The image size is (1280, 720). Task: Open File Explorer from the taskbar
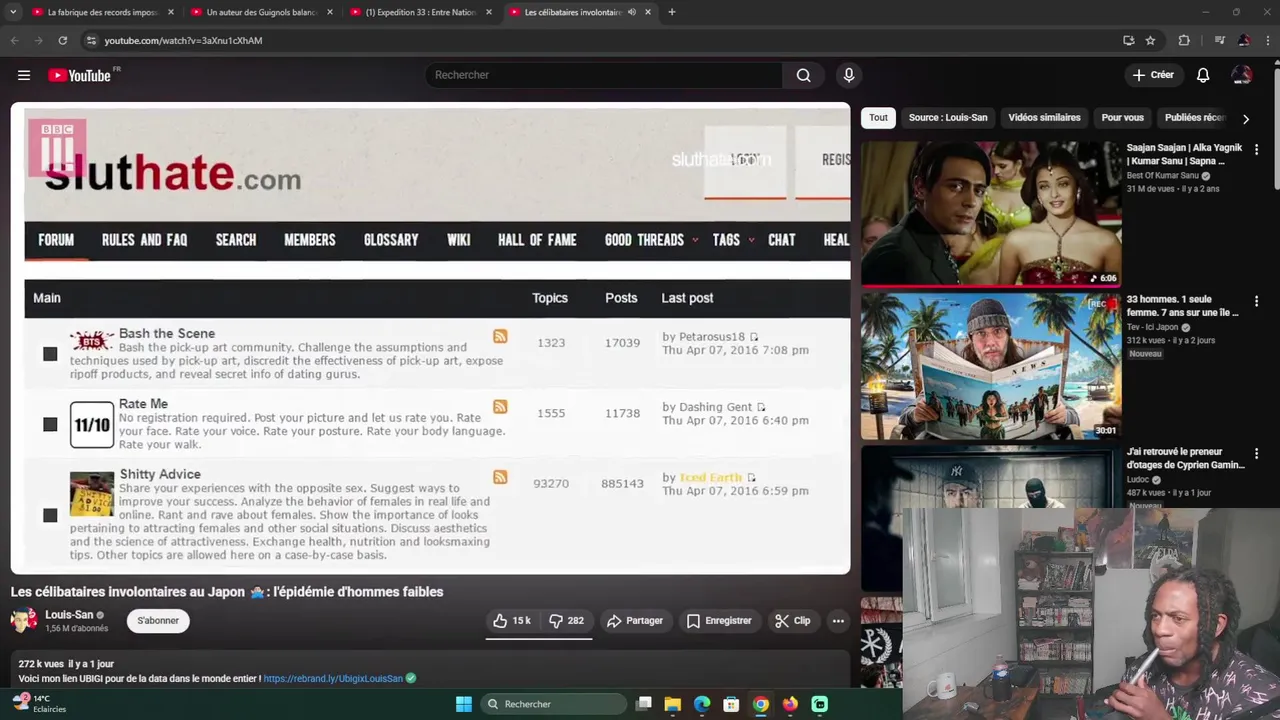coord(673,704)
